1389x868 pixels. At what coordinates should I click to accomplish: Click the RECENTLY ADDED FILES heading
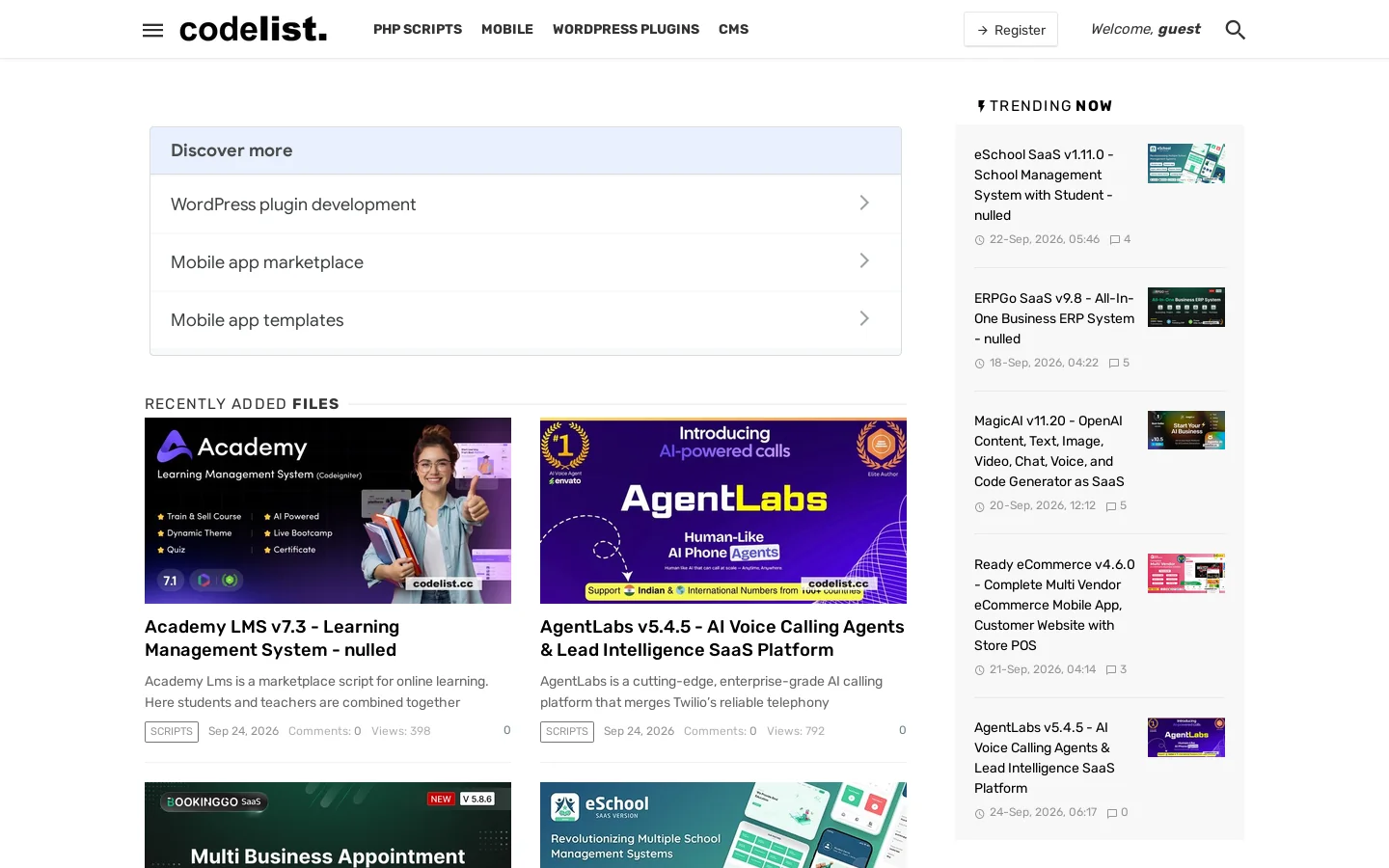[242, 404]
